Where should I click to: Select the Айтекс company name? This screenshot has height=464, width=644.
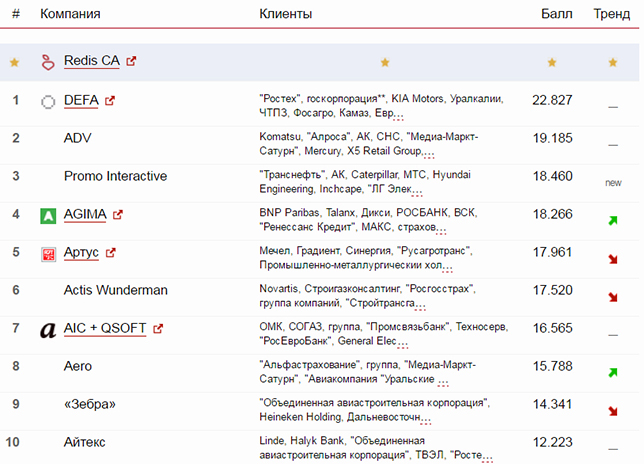[85, 442]
